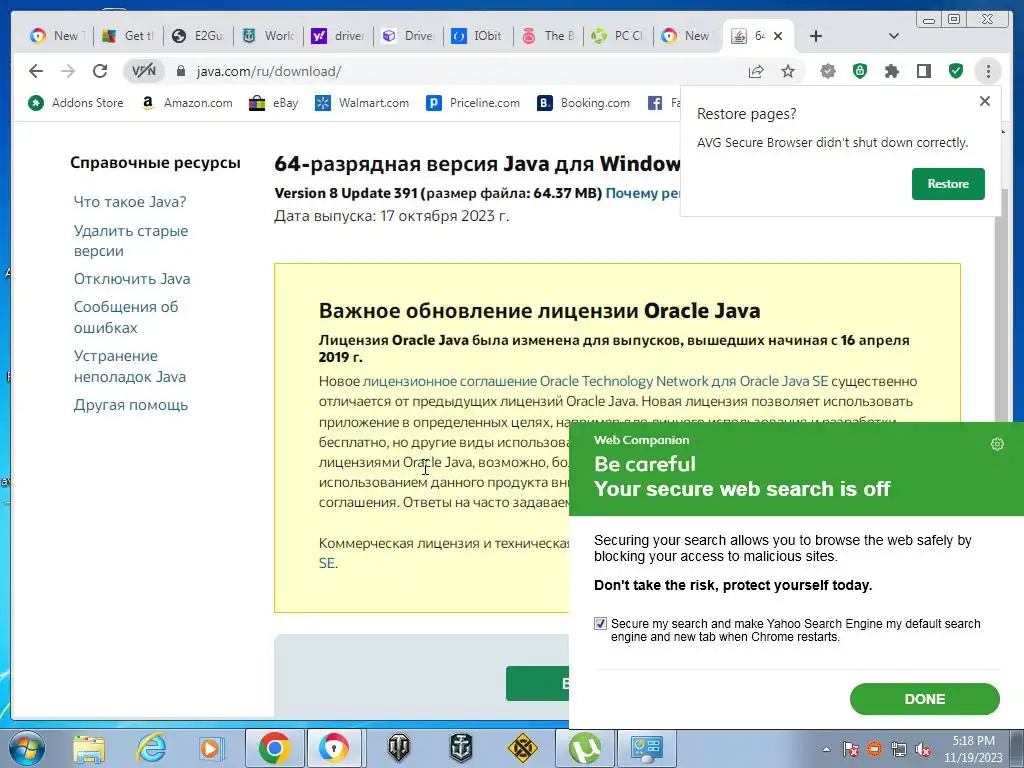Toggle the side panel icon
Screen dimensions: 1024x768
point(923,71)
